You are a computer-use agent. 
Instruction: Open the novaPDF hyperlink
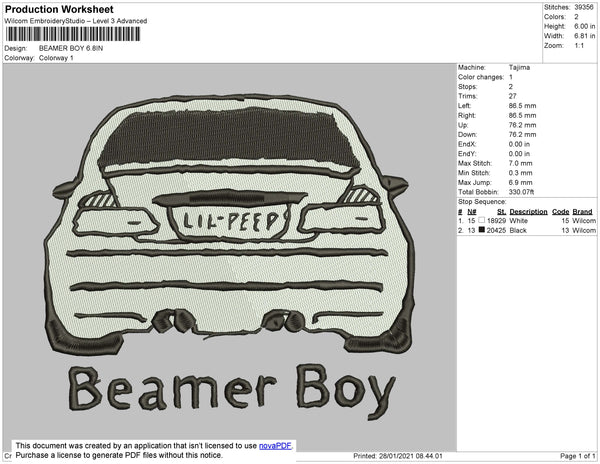275,446
